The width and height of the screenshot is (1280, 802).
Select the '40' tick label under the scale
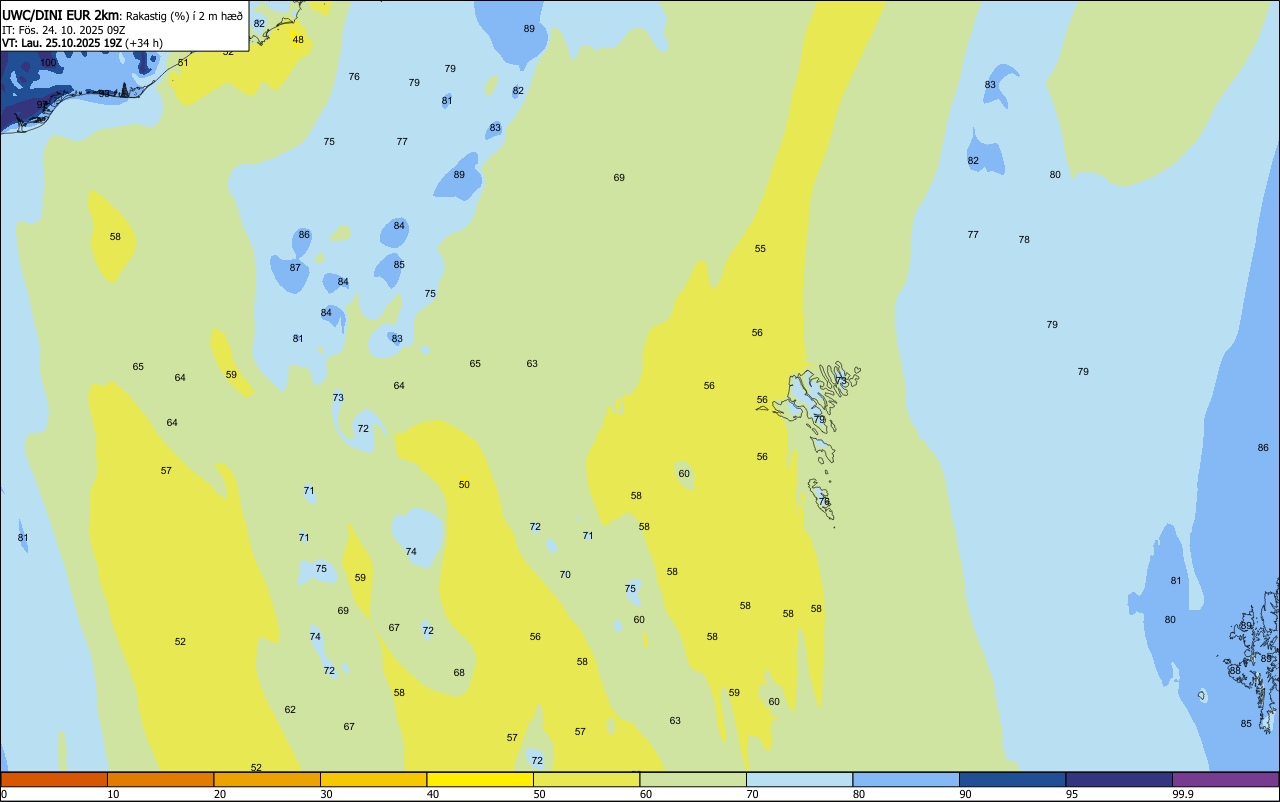tap(433, 794)
